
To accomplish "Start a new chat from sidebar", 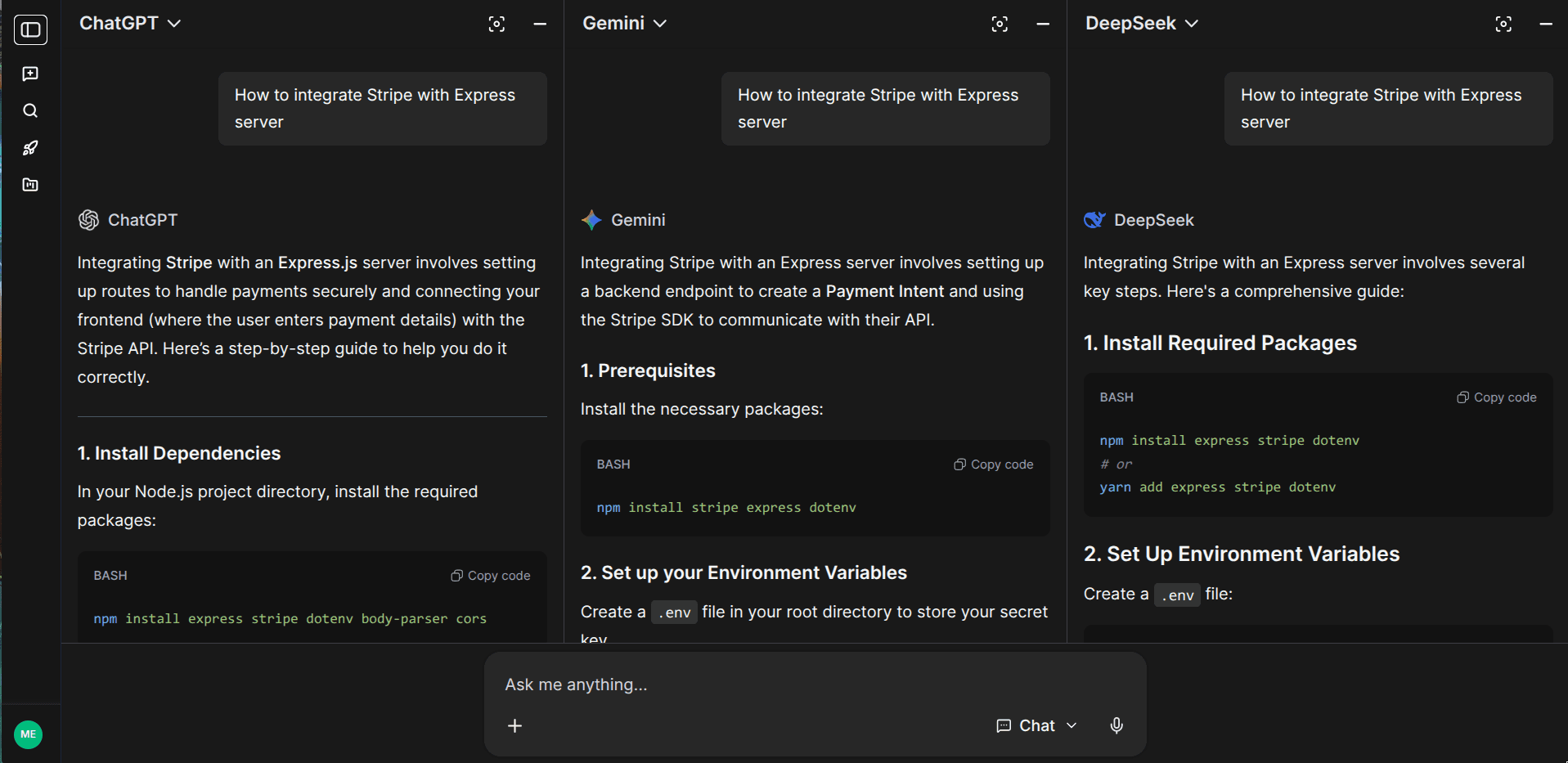I will [x=30, y=74].
